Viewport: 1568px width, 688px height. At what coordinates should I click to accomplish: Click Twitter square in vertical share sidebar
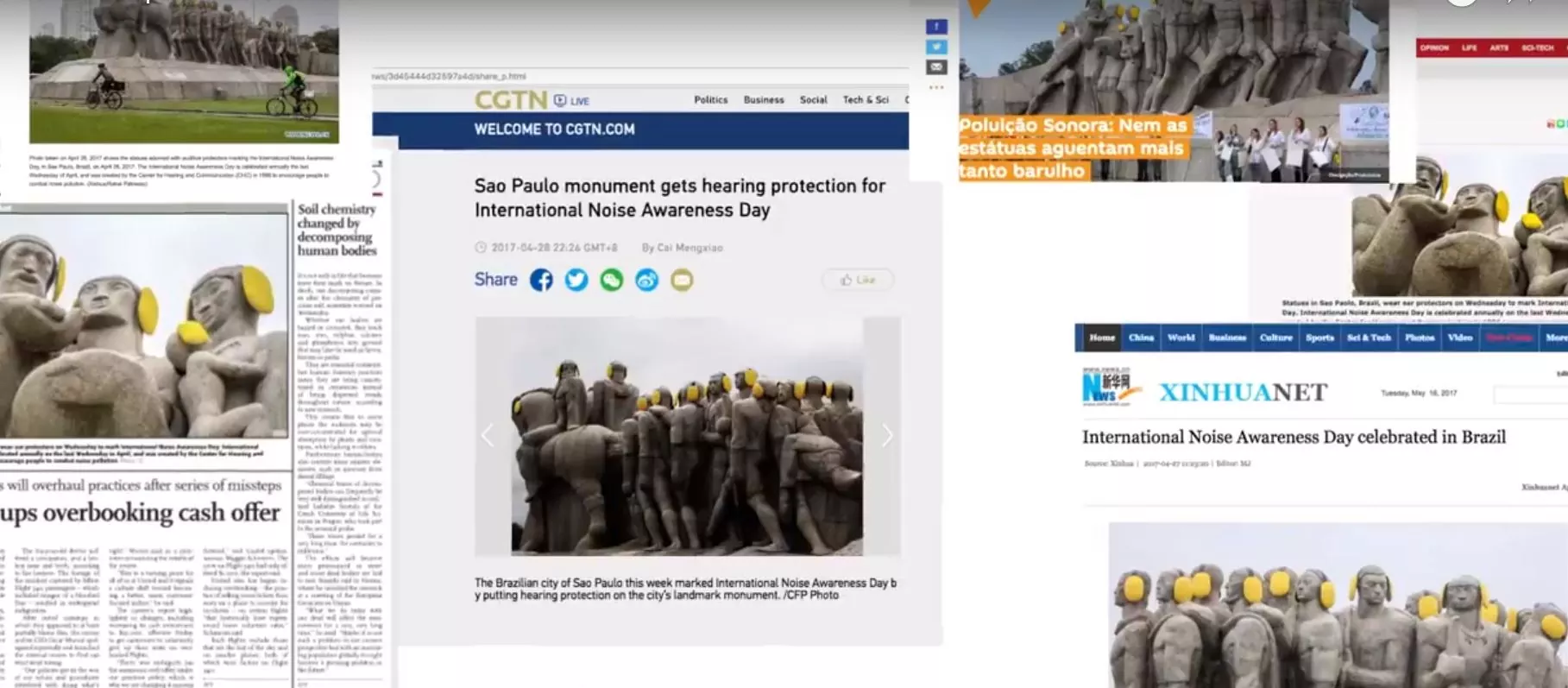[x=936, y=47]
